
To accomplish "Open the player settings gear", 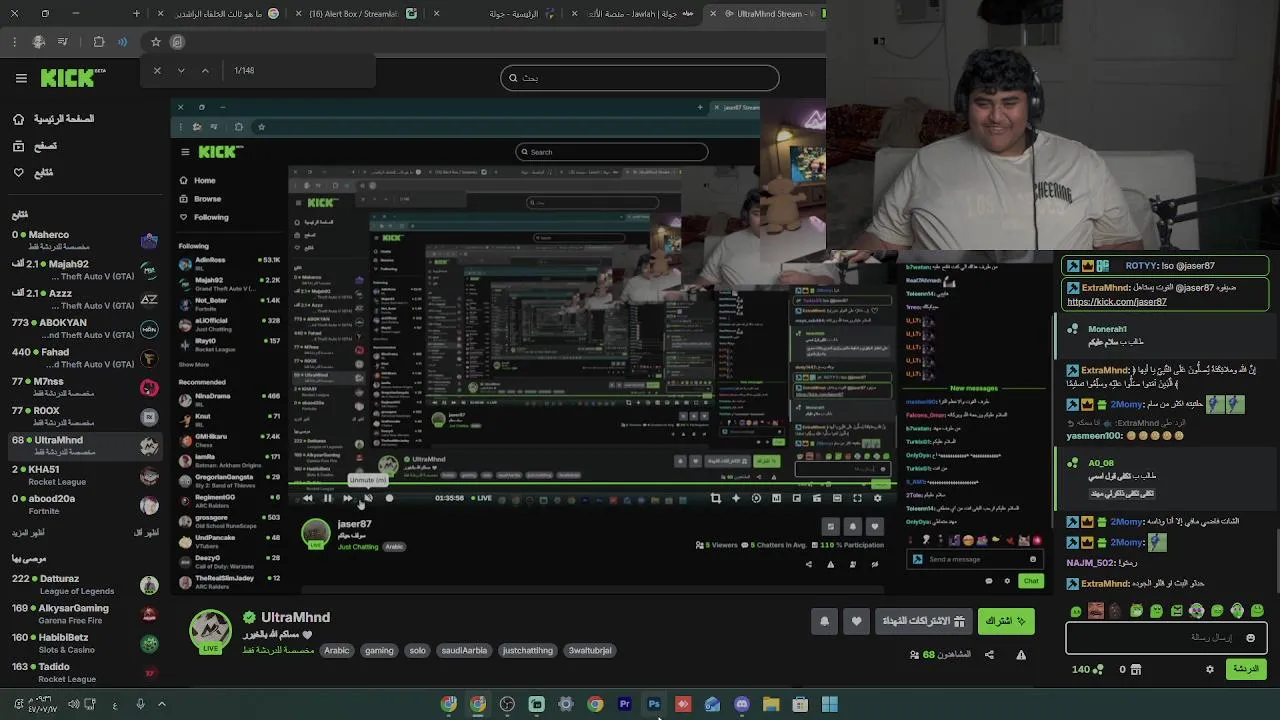I will tap(878, 498).
